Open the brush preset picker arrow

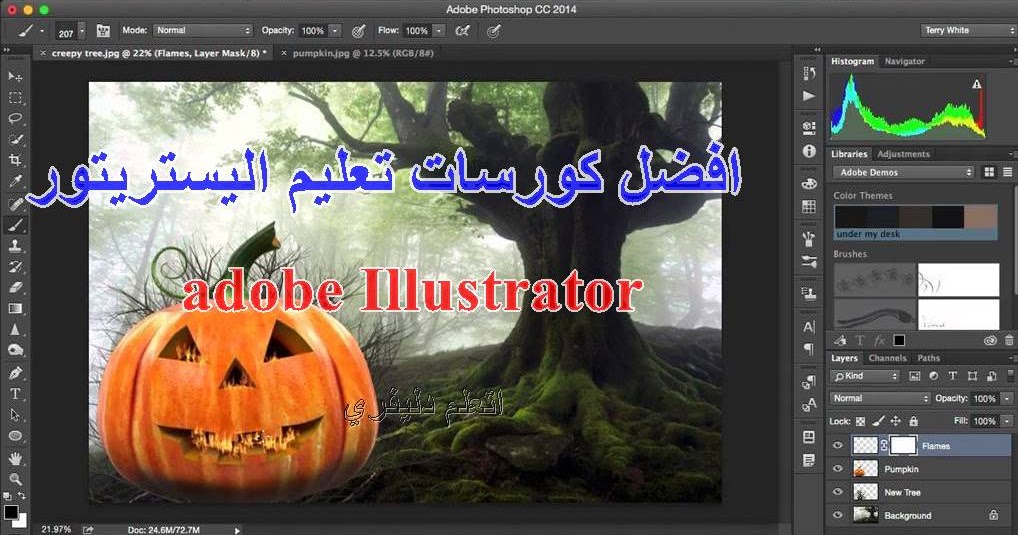pos(81,31)
